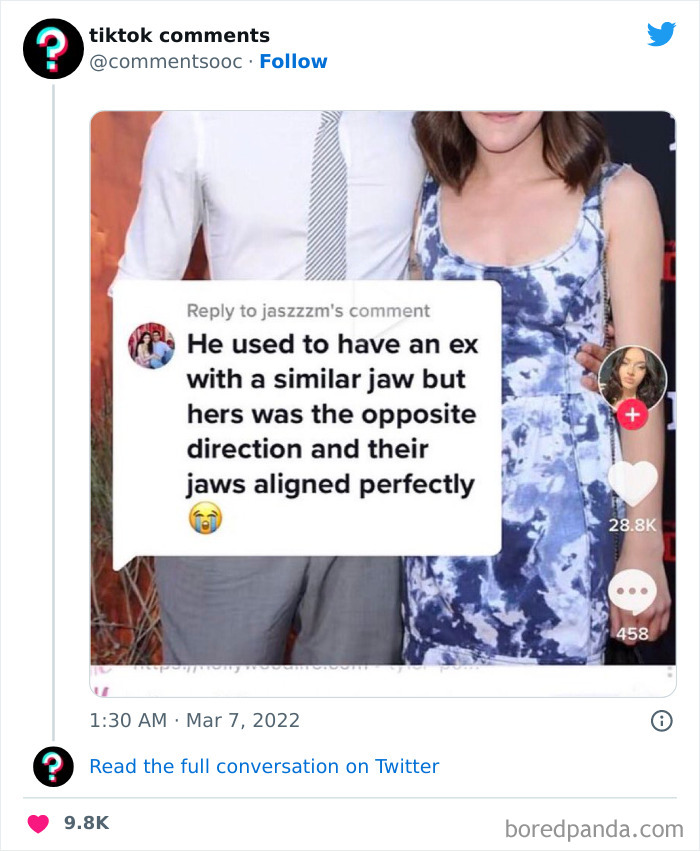The height and width of the screenshot is (851, 700).
Task: Open the 'tiktok comments' display name
Action: [x=179, y=36]
